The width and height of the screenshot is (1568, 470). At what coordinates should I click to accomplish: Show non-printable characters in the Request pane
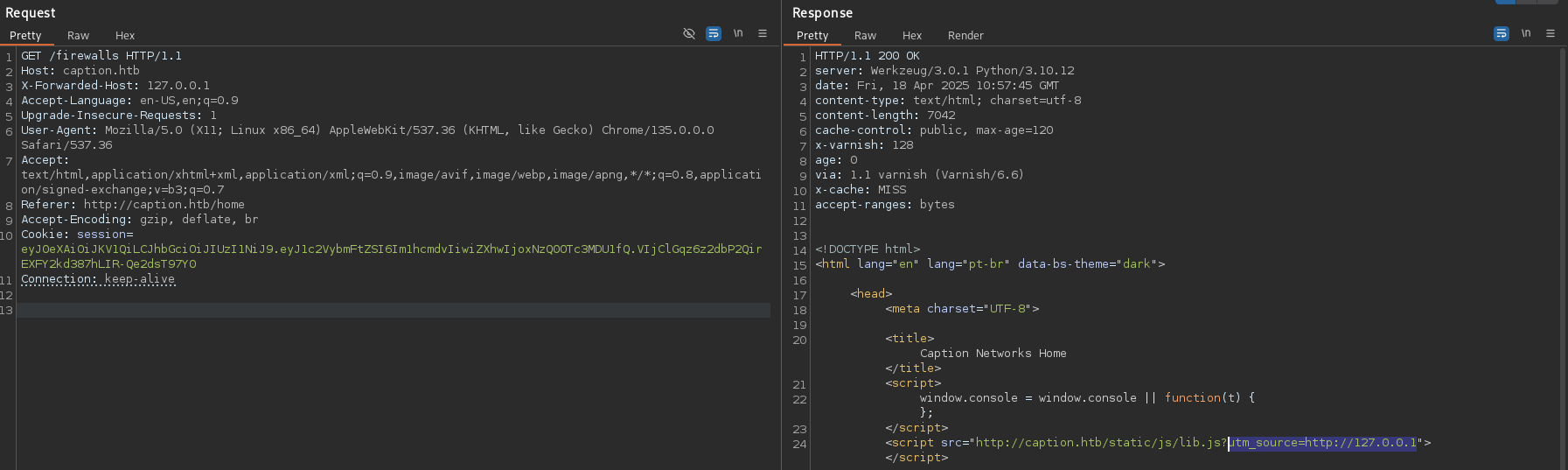[x=738, y=33]
